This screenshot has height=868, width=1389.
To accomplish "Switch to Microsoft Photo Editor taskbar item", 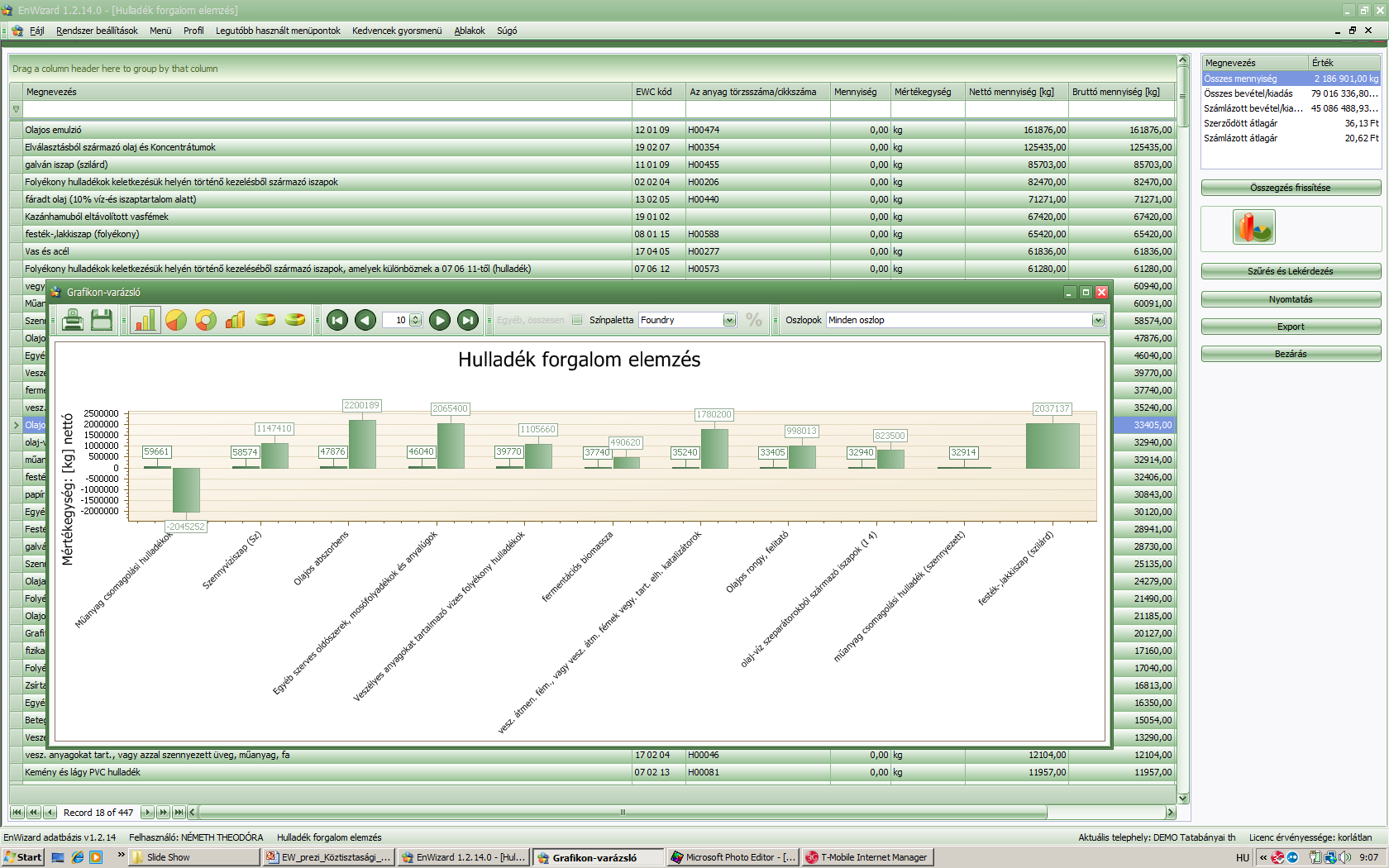I will click(733, 857).
